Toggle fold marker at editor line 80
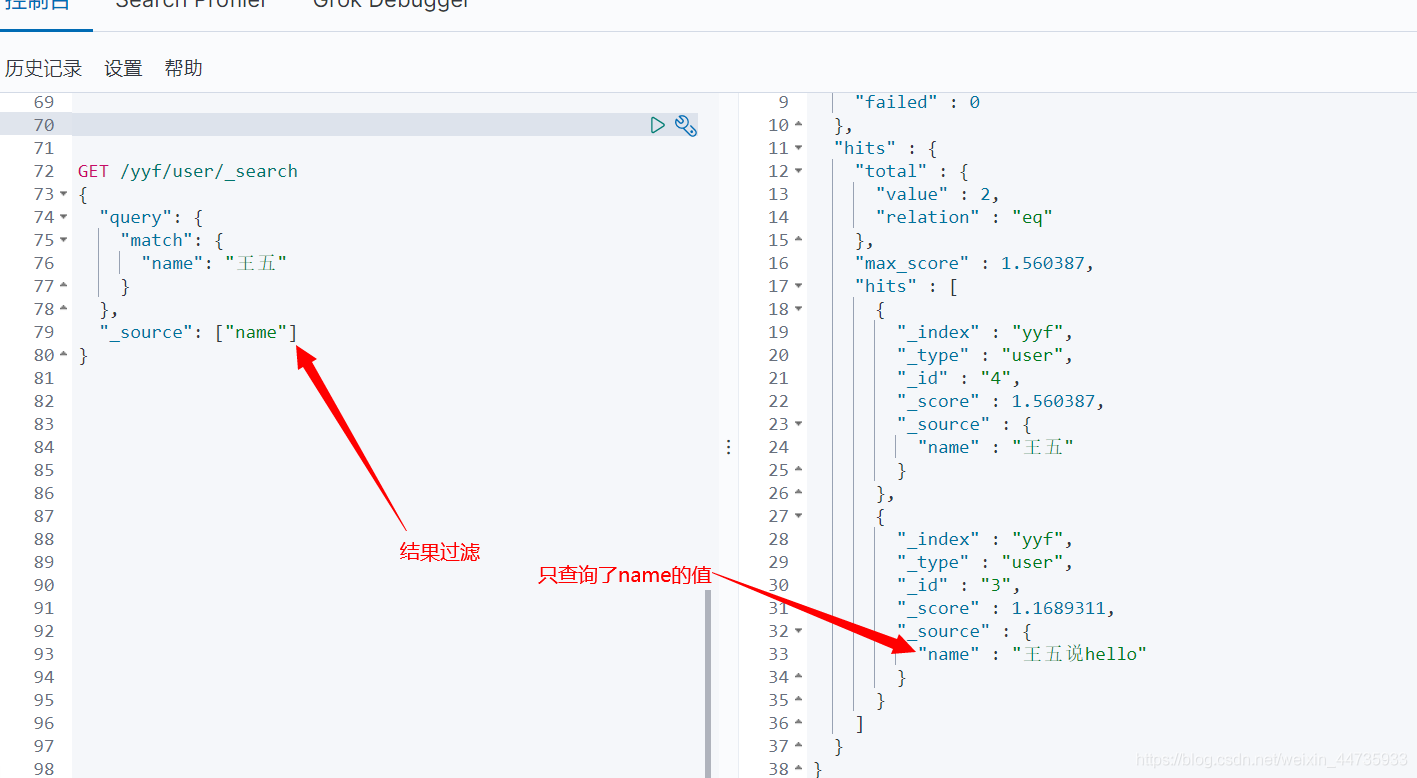Screen dimensions: 1417x778 point(64,355)
